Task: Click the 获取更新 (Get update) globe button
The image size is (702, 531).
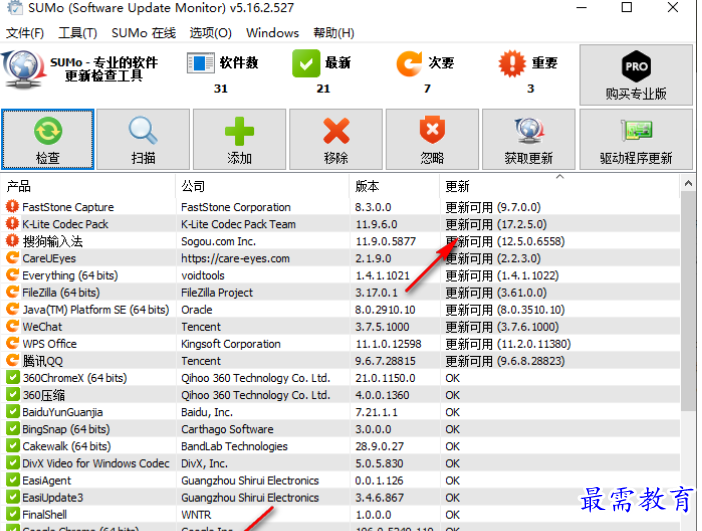Action: pos(528,139)
